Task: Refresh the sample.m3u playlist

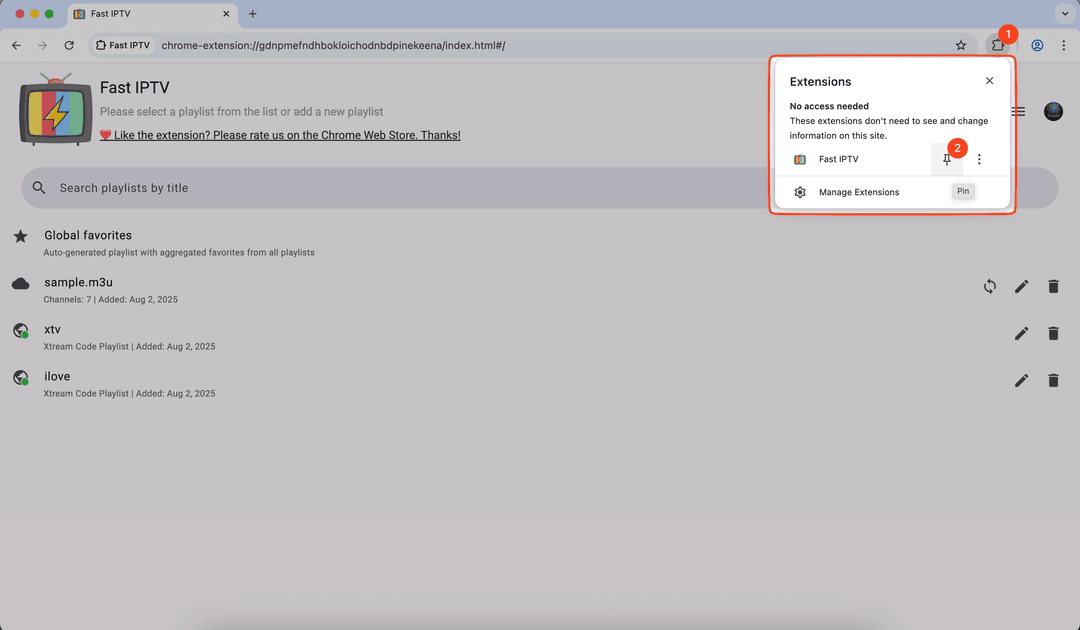Action: 990,286
